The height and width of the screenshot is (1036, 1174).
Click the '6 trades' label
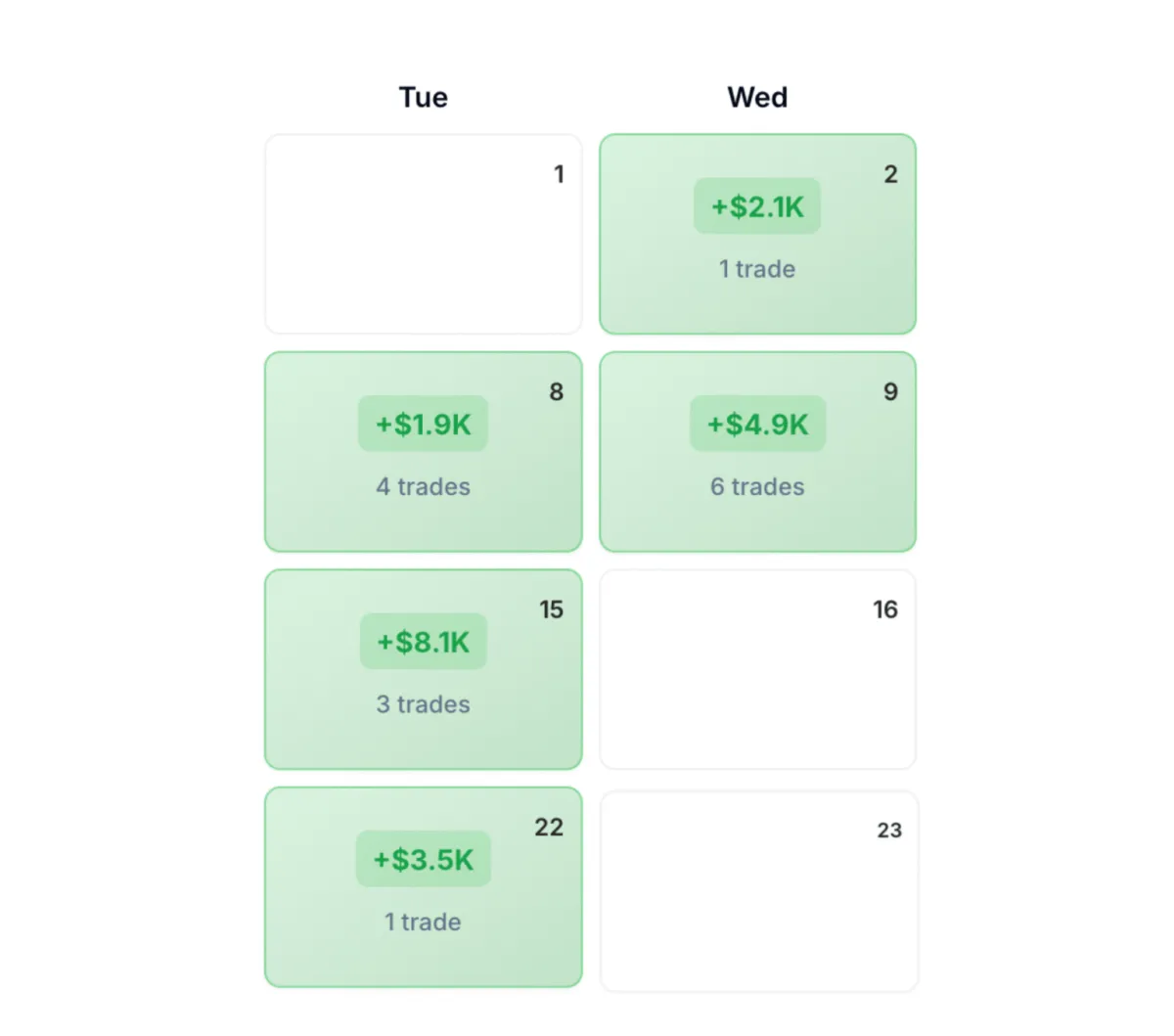pyautogui.click(x=757, y=486)
